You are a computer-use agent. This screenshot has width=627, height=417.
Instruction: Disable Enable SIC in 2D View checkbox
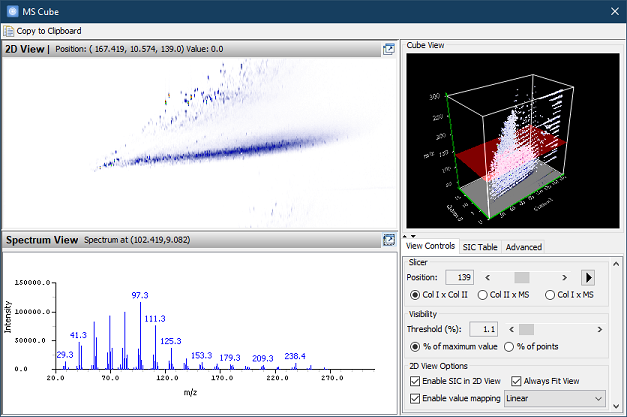coord(415,381)
